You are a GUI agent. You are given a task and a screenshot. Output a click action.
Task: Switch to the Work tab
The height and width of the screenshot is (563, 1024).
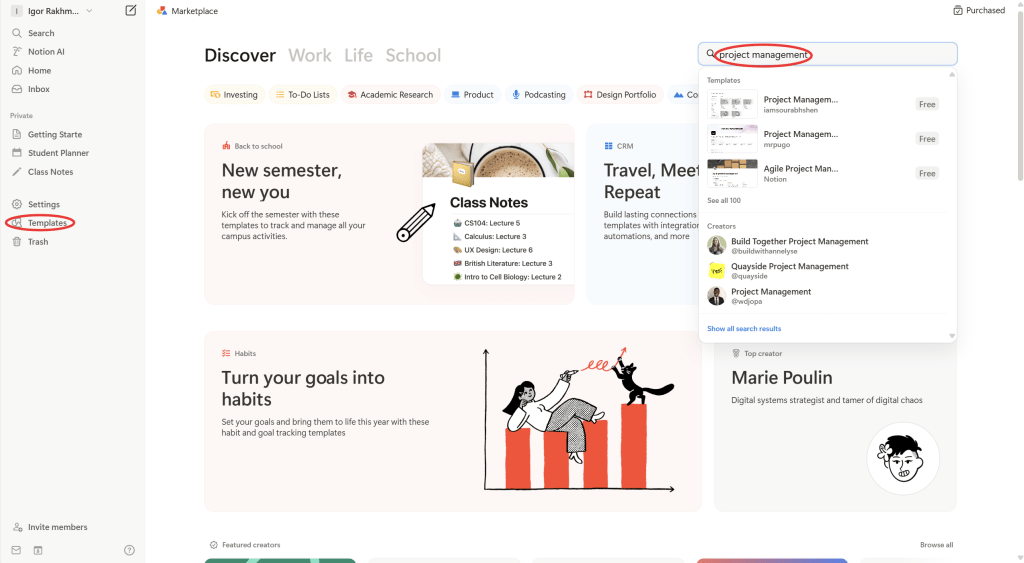point(310,56)
